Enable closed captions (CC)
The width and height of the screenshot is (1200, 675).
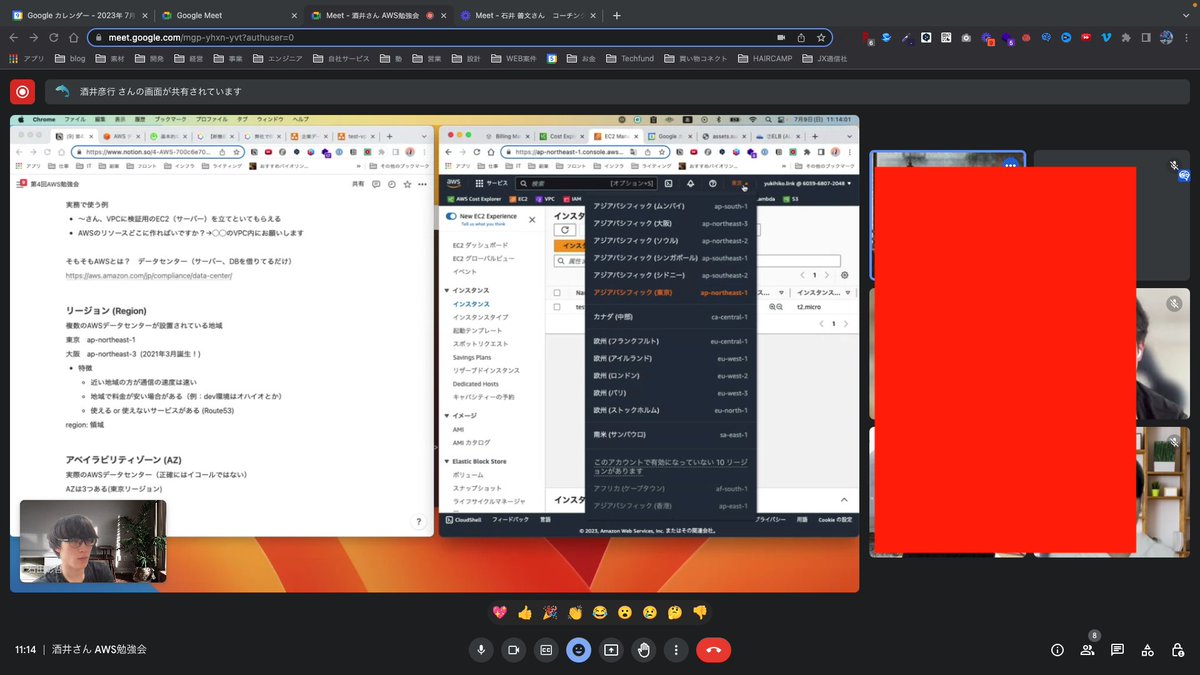546,650
